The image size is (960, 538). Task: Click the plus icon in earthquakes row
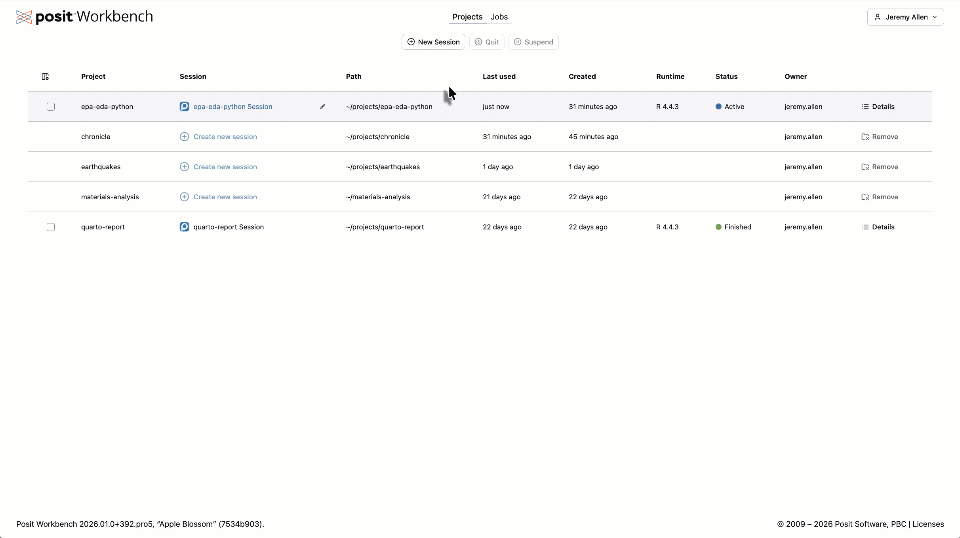tap(184, 167)
